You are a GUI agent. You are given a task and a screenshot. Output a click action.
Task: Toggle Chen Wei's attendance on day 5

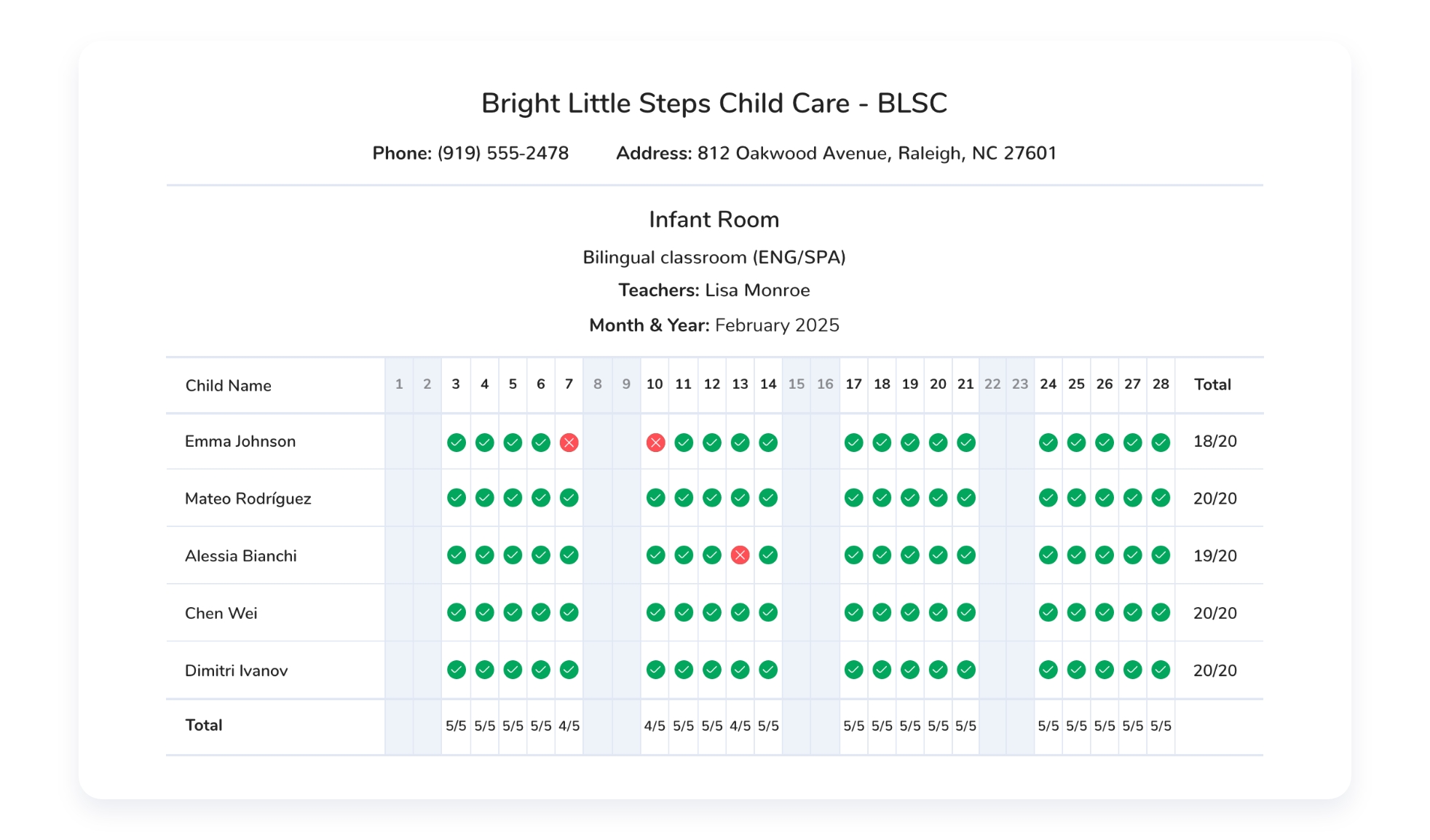(x=513, y=613)
